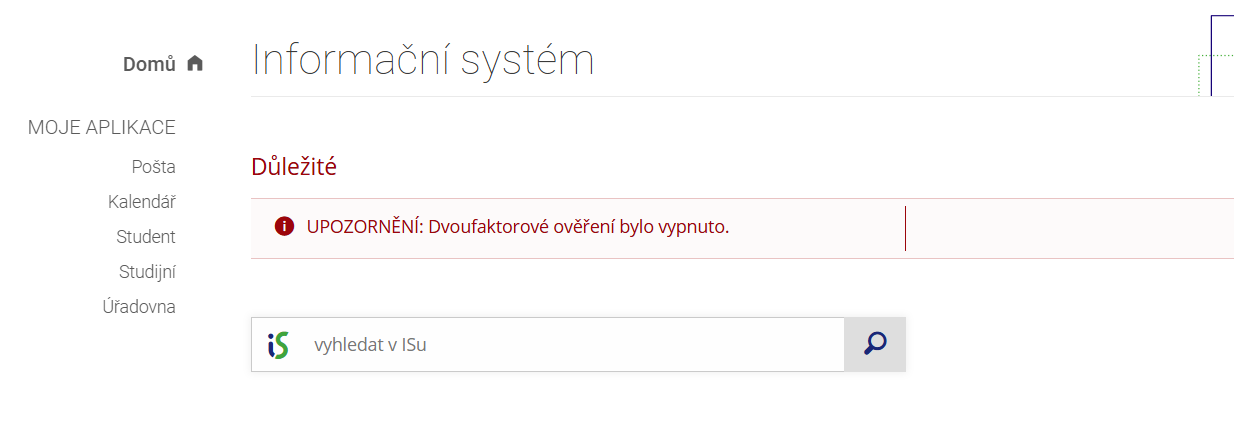Click the green-blue IS logo in search bar
This screenshot has width=1234, height=445.
click(278, 345)
